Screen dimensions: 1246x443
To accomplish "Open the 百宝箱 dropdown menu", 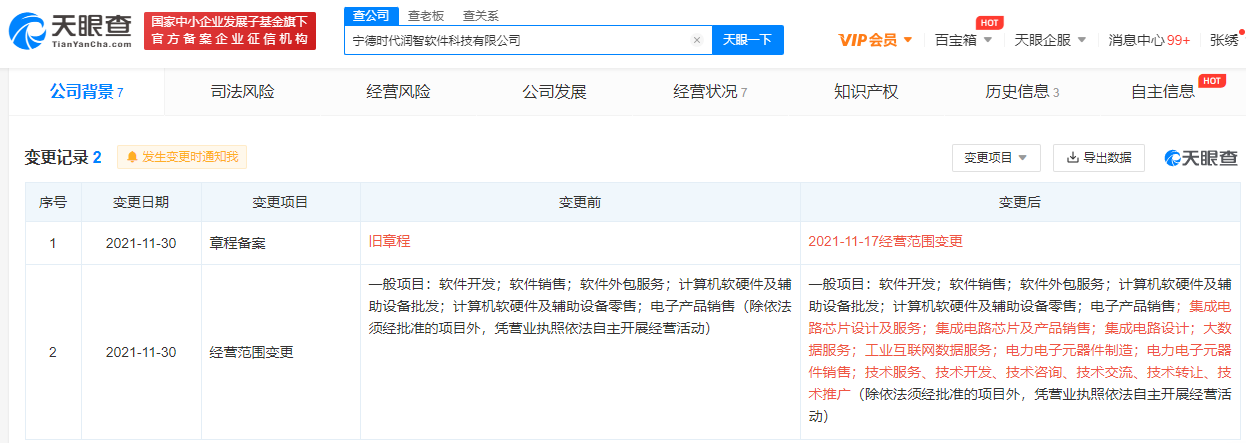I will click(x=963, y=40).
